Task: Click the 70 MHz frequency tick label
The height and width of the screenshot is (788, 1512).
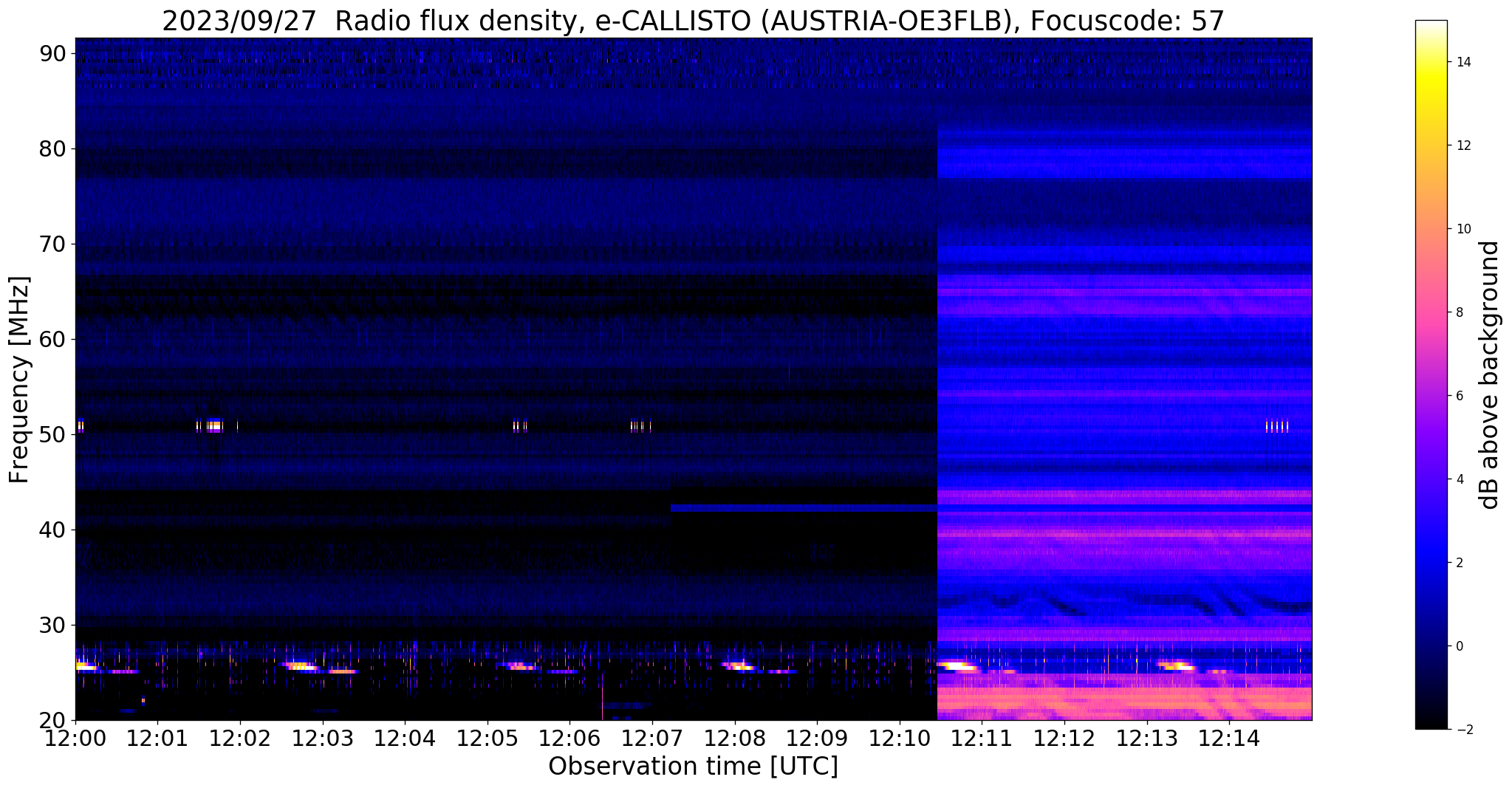Action: tap(53, 244)
